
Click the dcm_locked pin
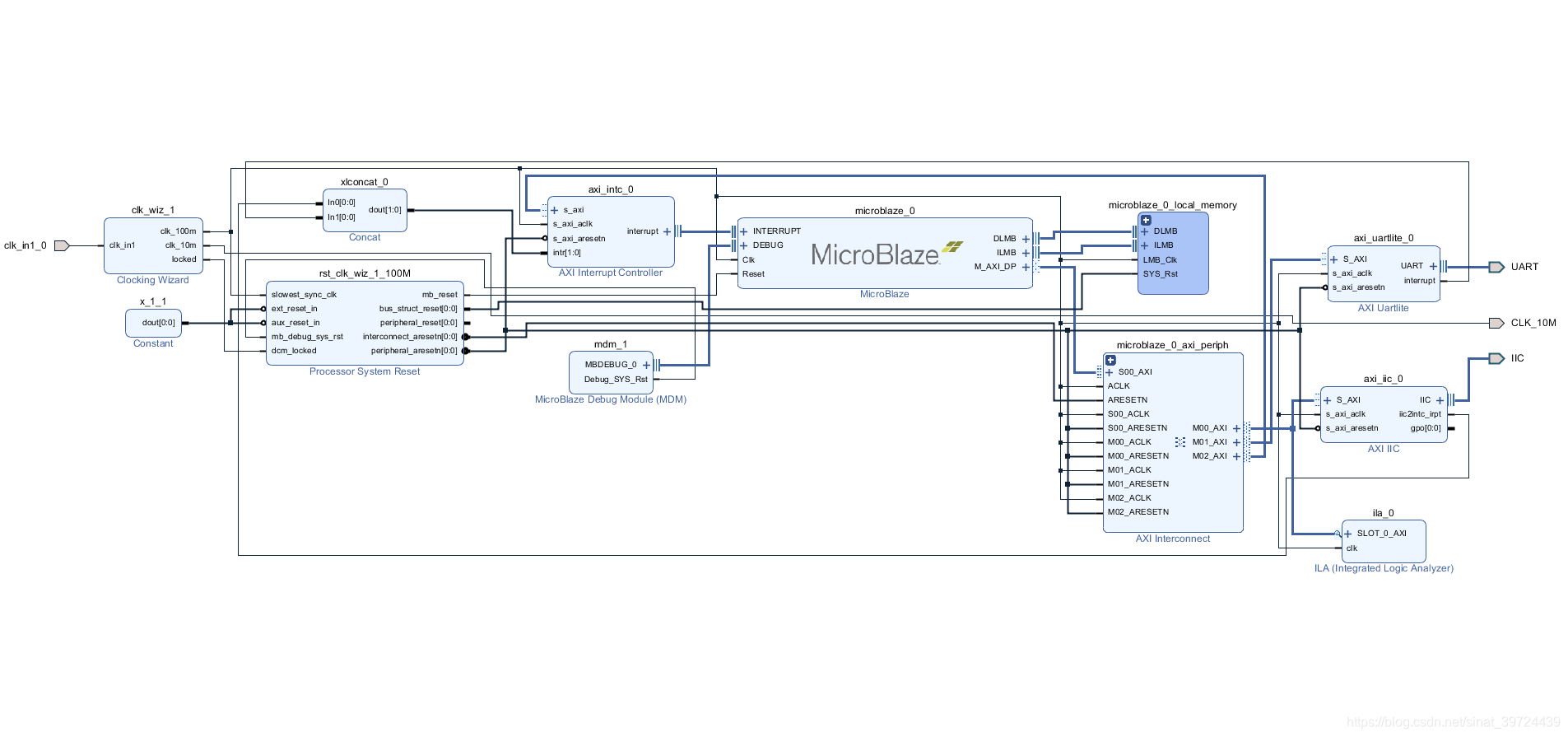click(294, 351)
